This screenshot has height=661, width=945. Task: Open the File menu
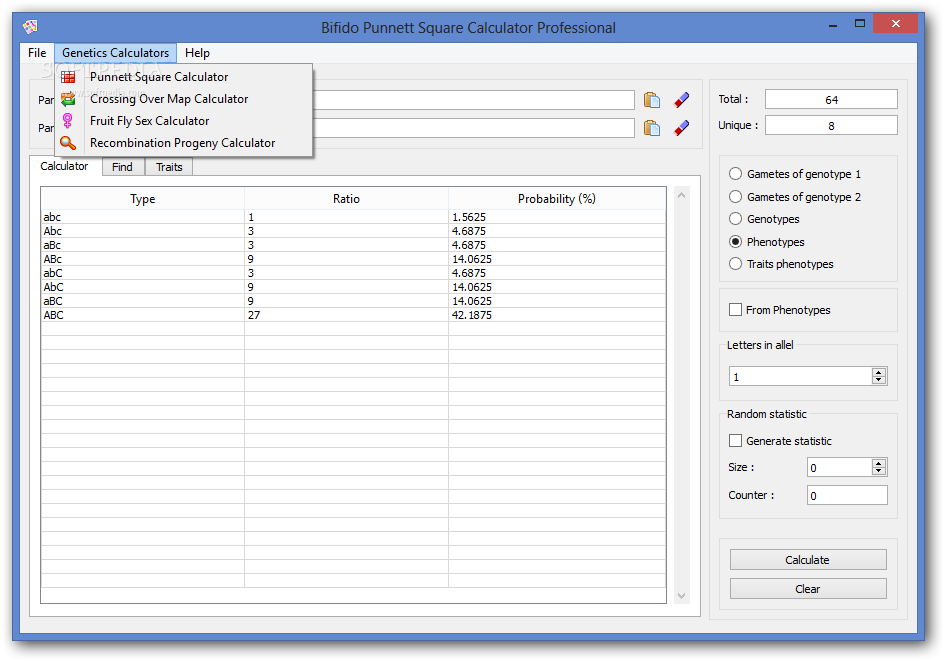point(37,53)
